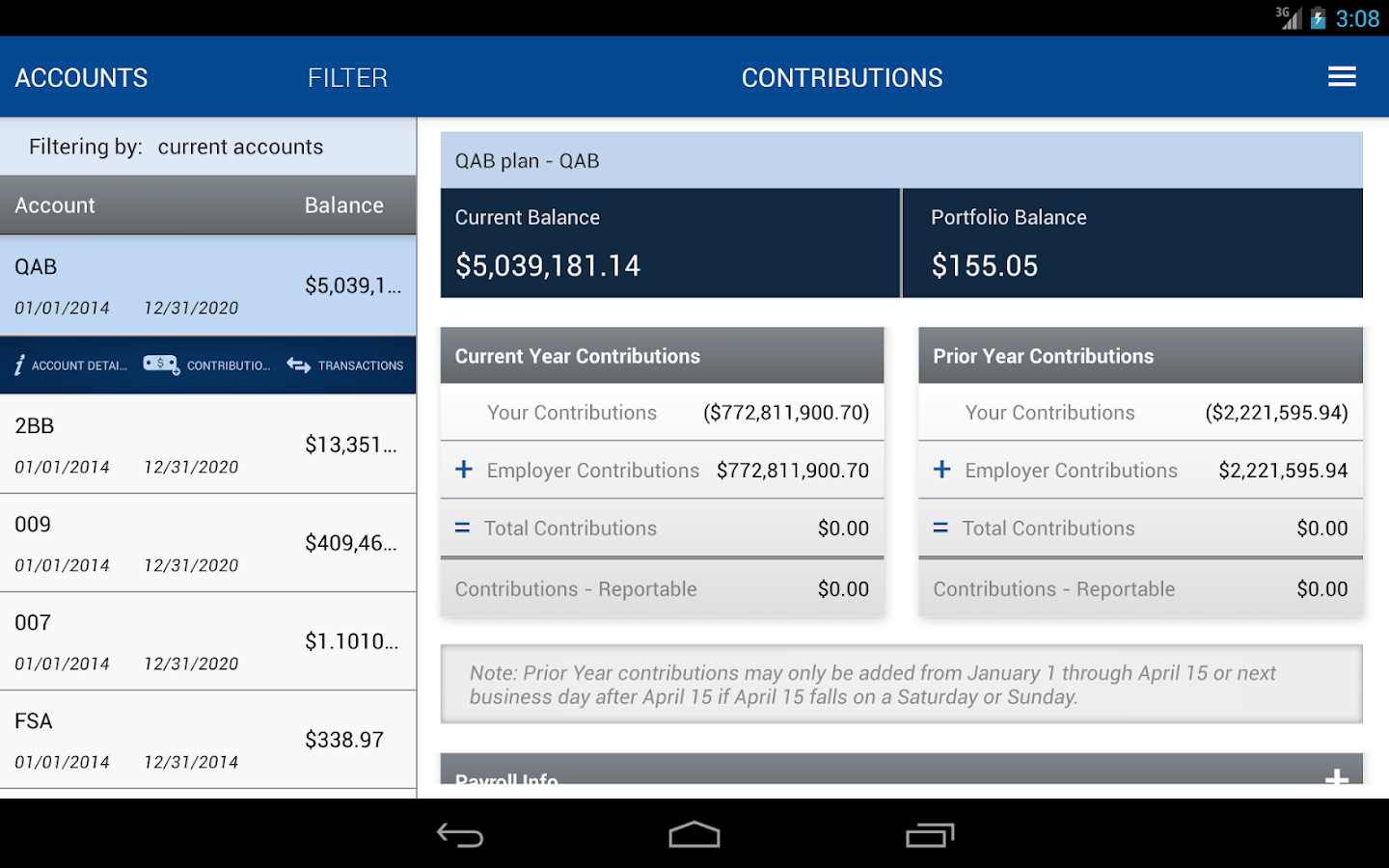Image resolution: width=1389 pixels, height=868 pixels.
Task: Open the 007 account
Action: (x=207, y=641)
